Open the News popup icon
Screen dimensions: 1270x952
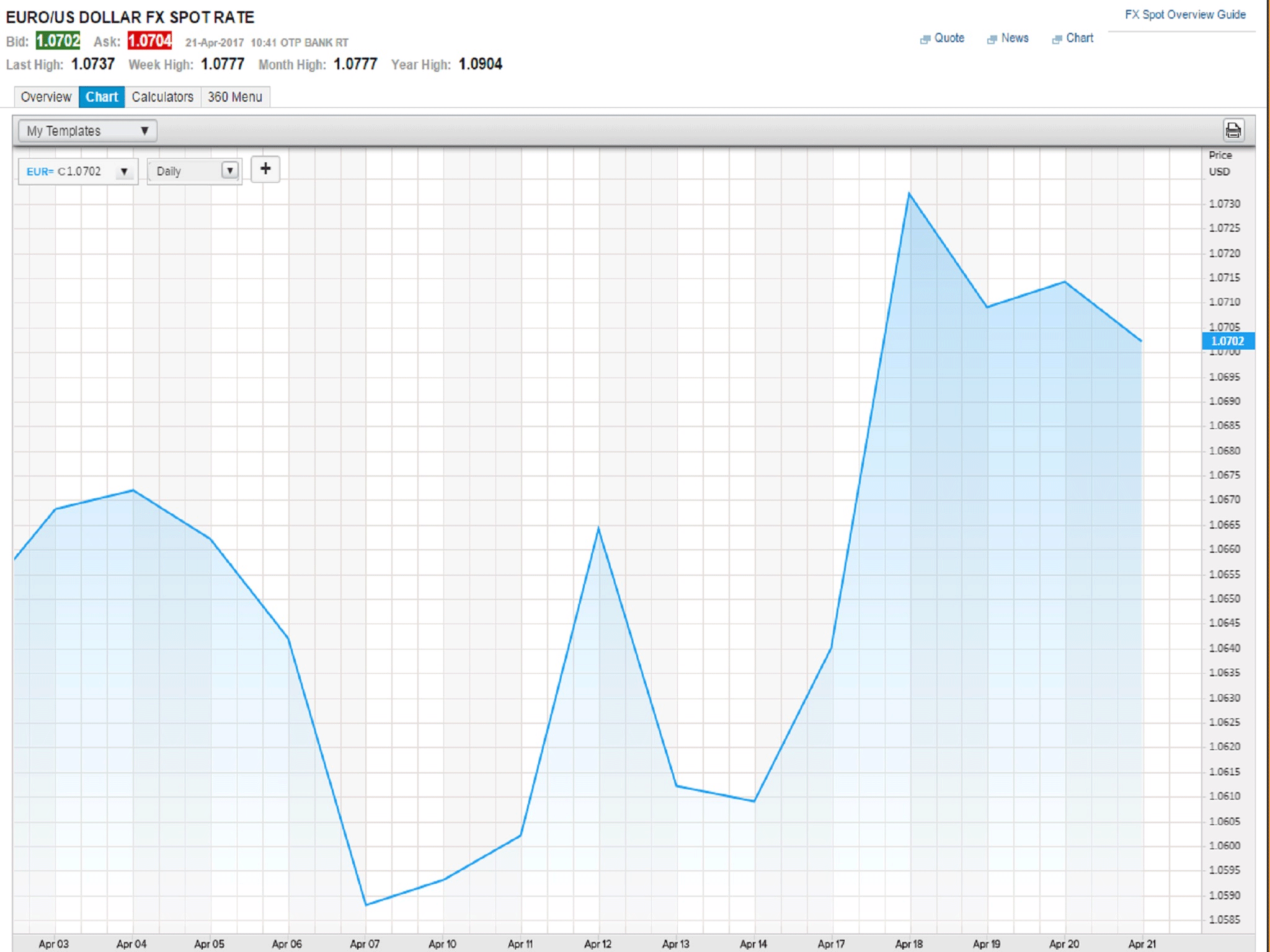(x=992, y=39)
